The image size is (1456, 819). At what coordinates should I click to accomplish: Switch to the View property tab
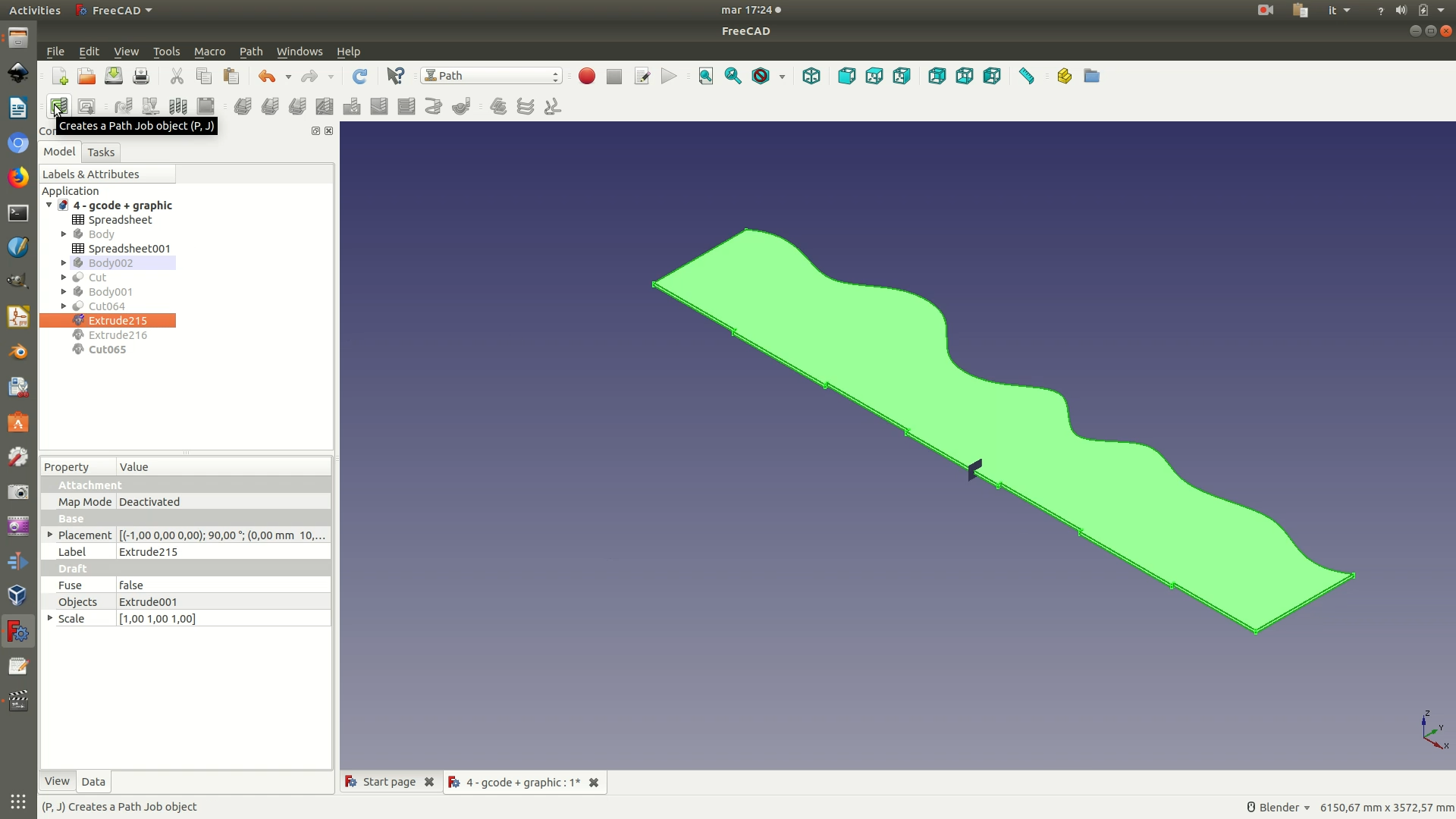coord(57,781)
